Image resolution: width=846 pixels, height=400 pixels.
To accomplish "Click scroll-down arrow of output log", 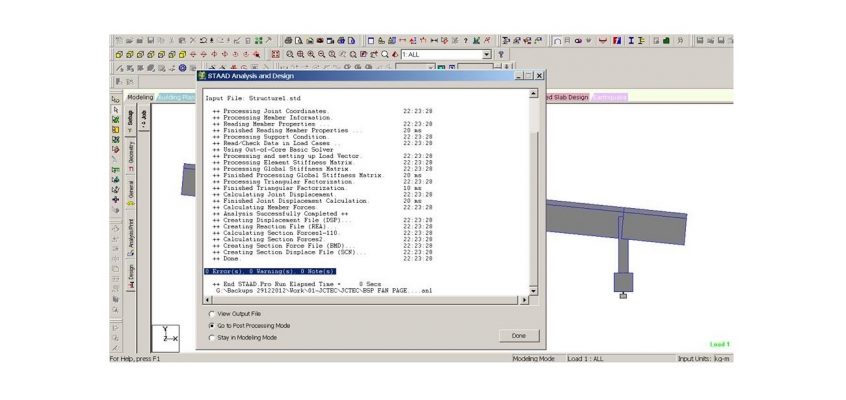I will (x=533, y=291).
